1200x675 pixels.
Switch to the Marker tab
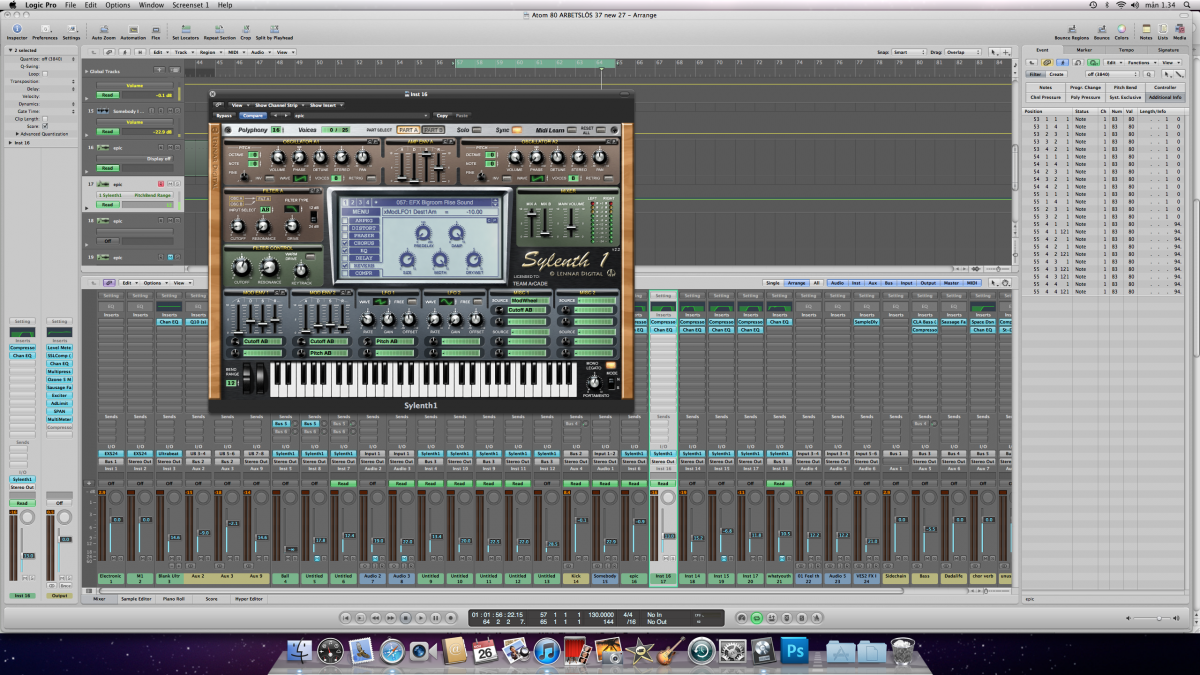click(1084, 49)
